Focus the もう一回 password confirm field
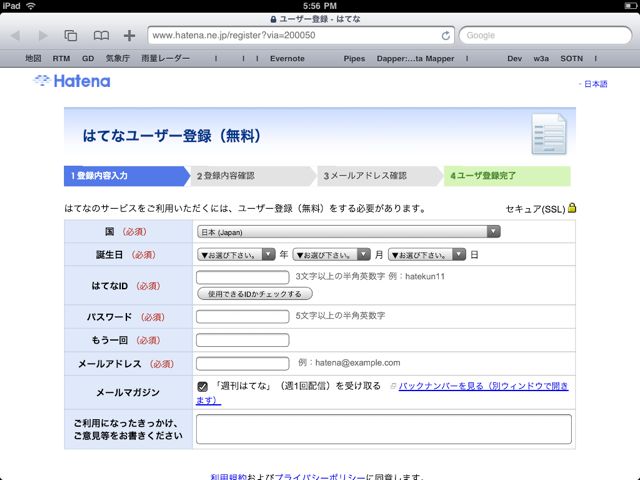 point(242,340)
